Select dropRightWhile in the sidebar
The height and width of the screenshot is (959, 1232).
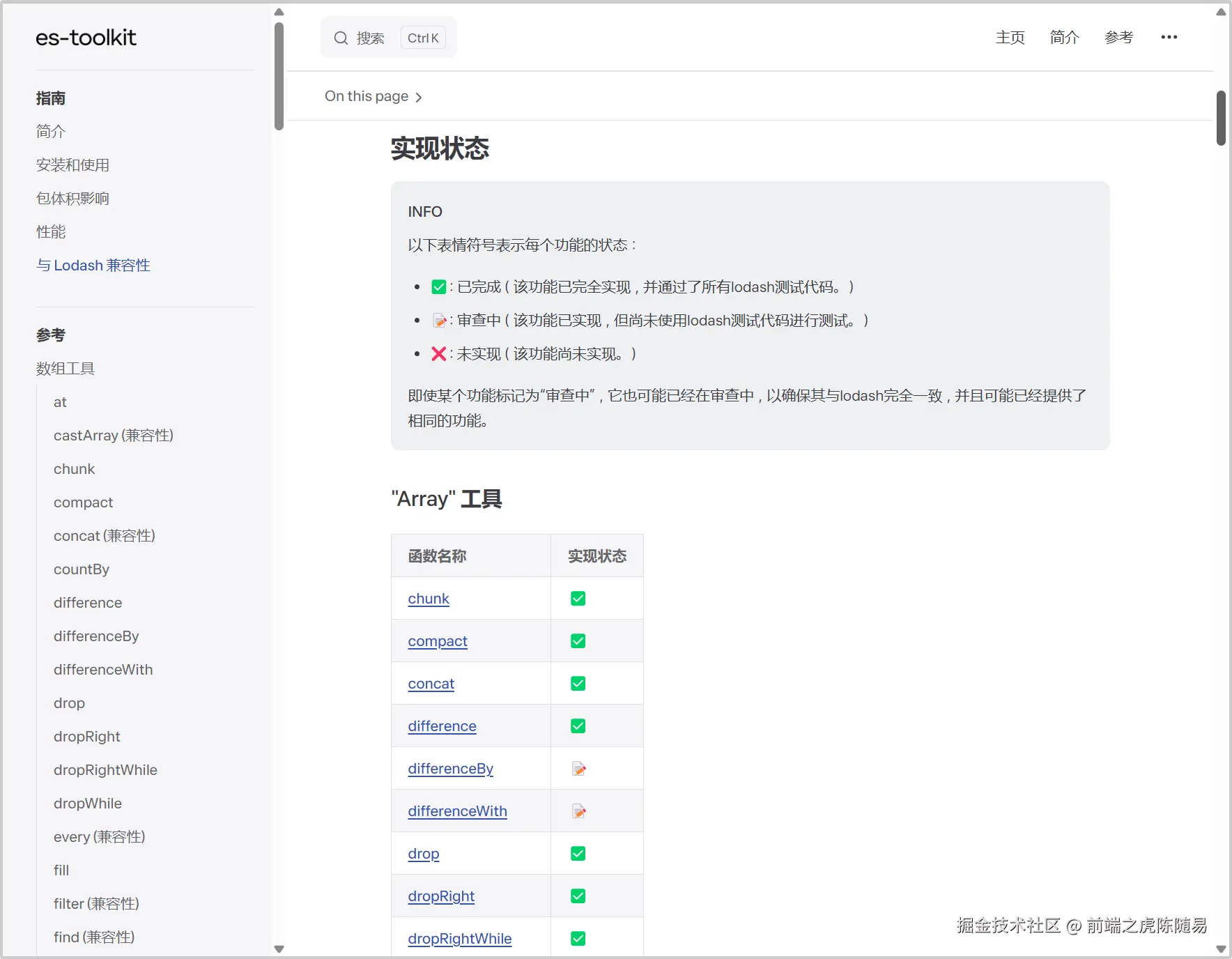pyautogui.click(x=105, y=769)
